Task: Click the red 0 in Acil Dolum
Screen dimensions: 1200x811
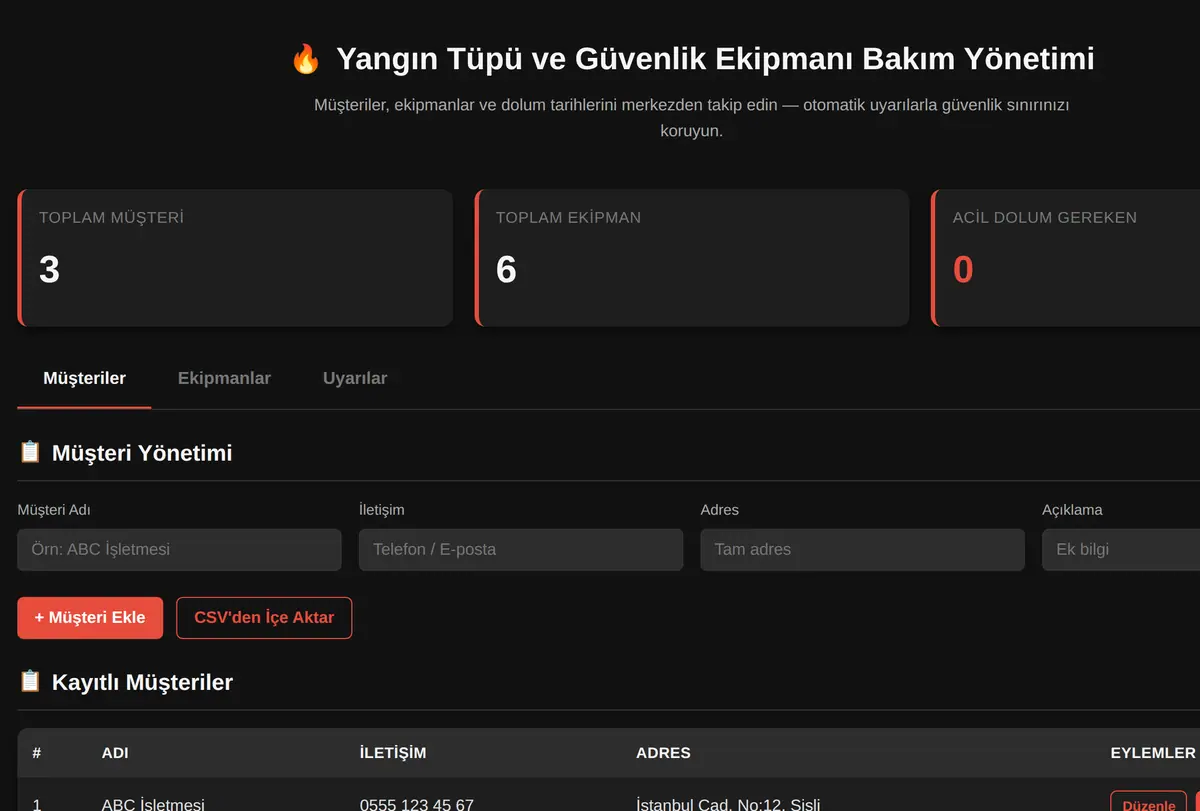Action: (x=963, y=270)
